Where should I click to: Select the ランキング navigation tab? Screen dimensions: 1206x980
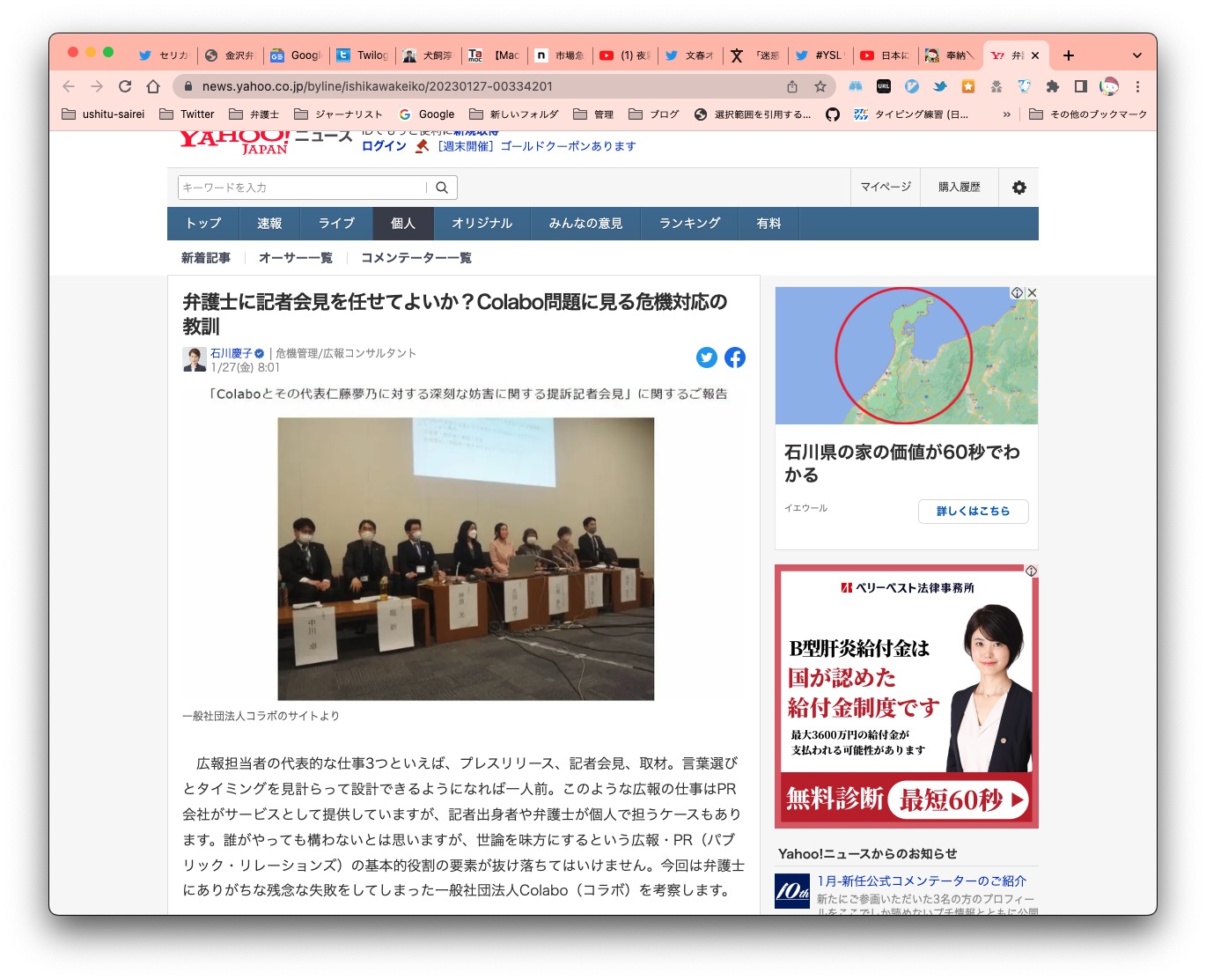pyautogui.click(x=689, y=224)
